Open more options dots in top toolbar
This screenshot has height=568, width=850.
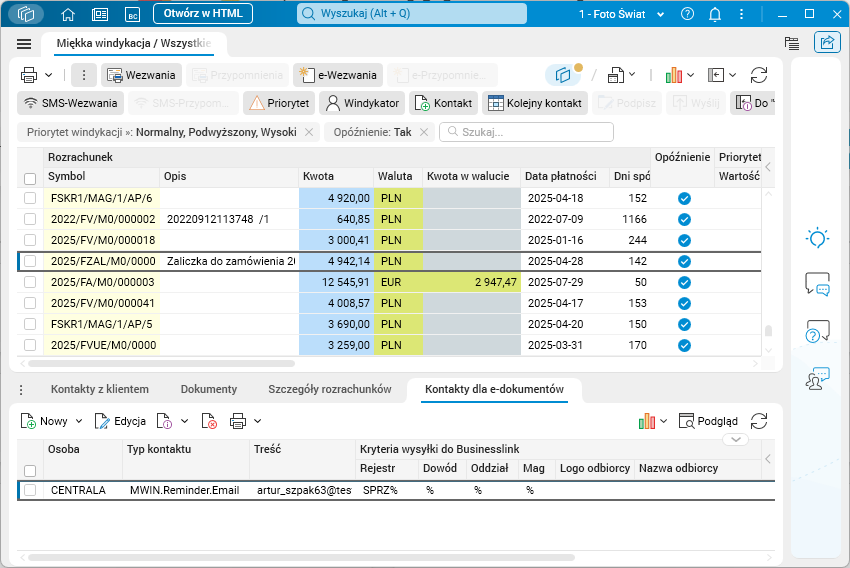tap(84, 75)
